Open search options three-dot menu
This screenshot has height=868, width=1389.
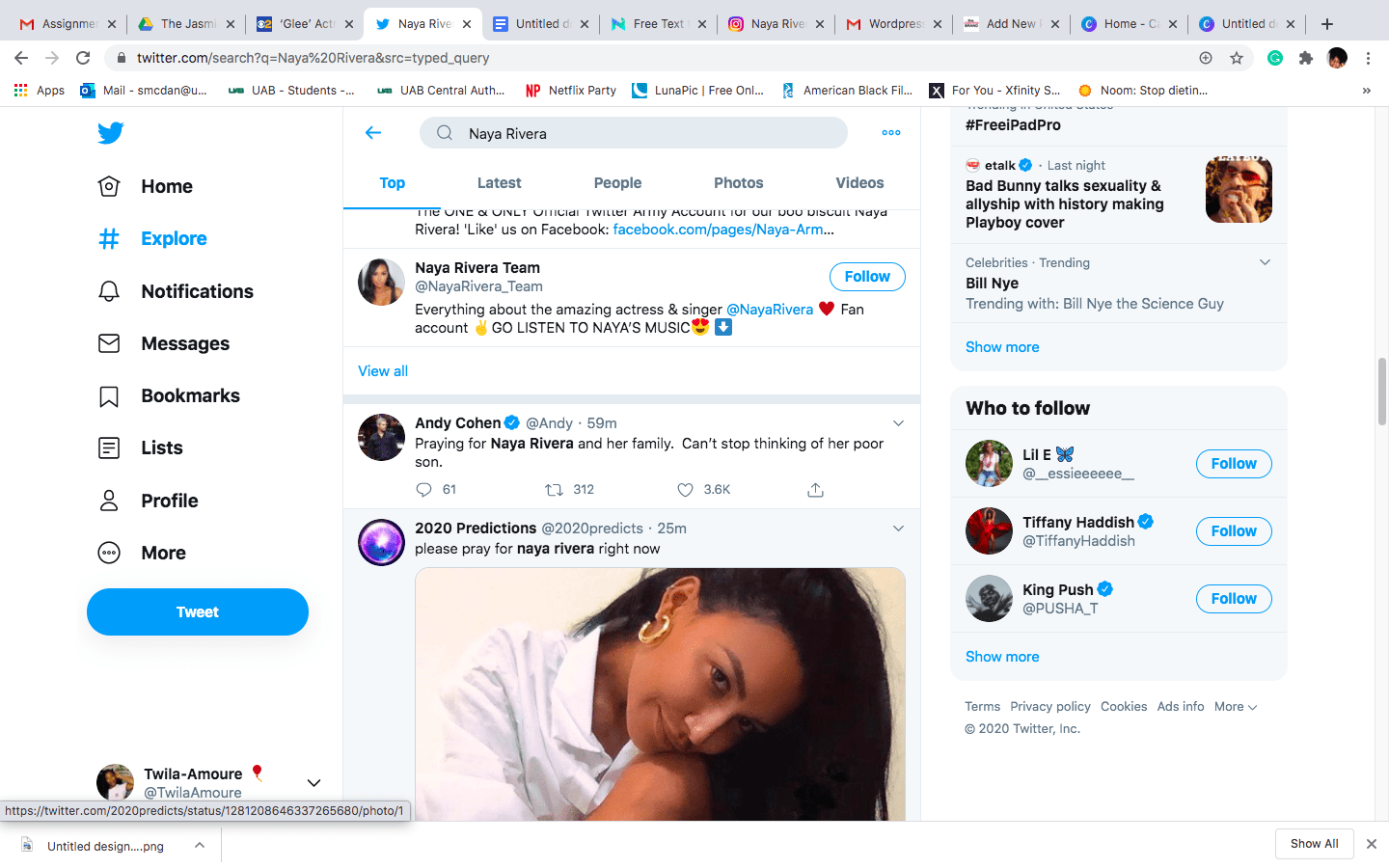point(891,133)
